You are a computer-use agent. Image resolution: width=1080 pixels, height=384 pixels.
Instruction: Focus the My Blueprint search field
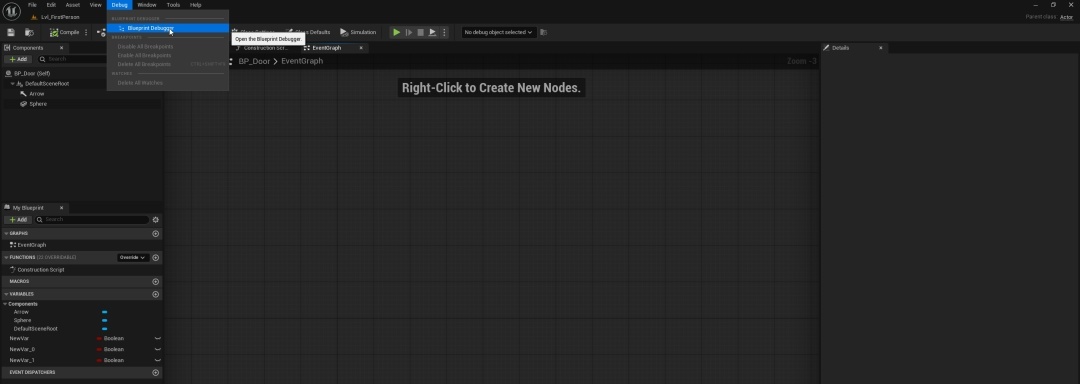click(92, 220)
